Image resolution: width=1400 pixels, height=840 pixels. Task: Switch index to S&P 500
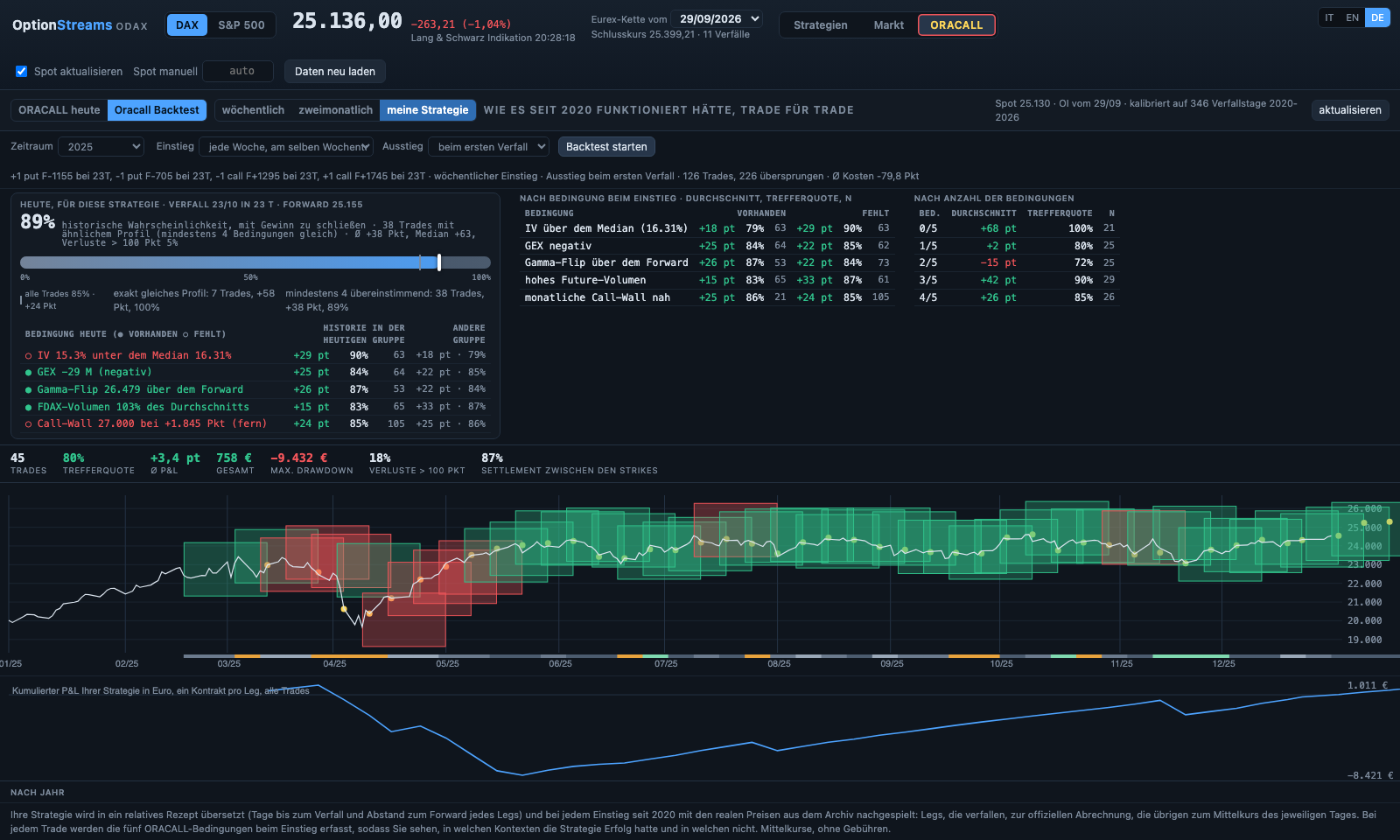(241, 25)
